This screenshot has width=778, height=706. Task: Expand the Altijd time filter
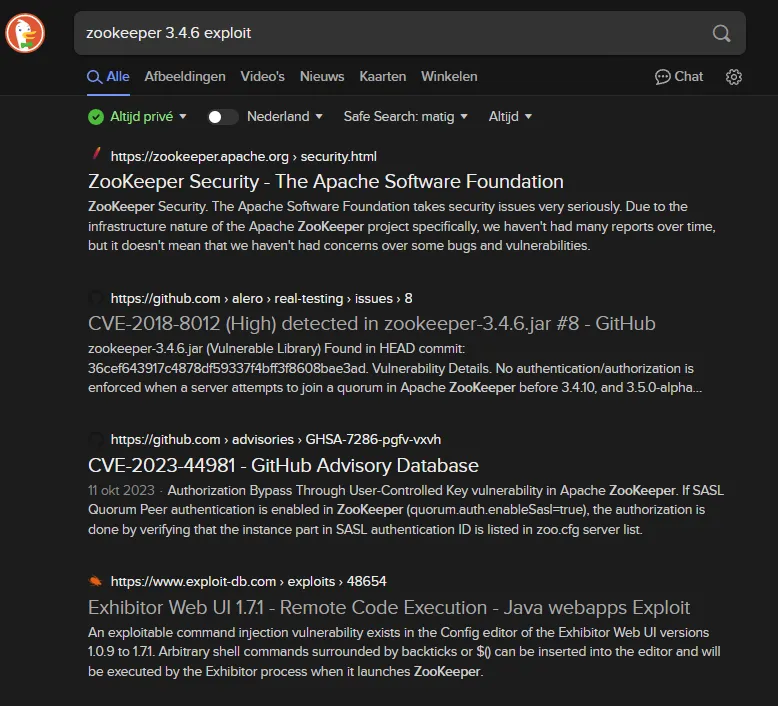pyautogui.click(x=510, y=117)
